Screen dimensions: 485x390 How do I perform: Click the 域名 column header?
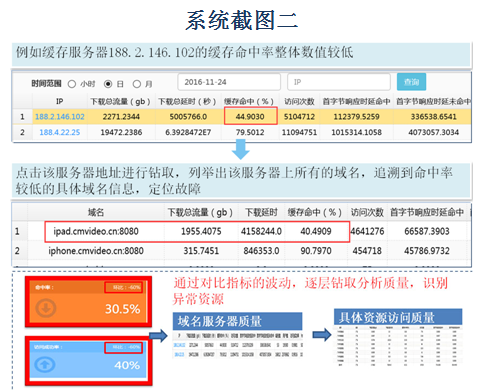pyautogui.click(x=96, y=212)
